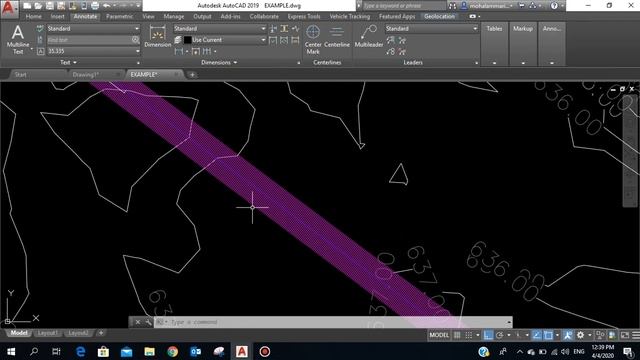Click the Annotation Scale status icon
Screen dimensions: 640x360
click(x=567, y=335)
